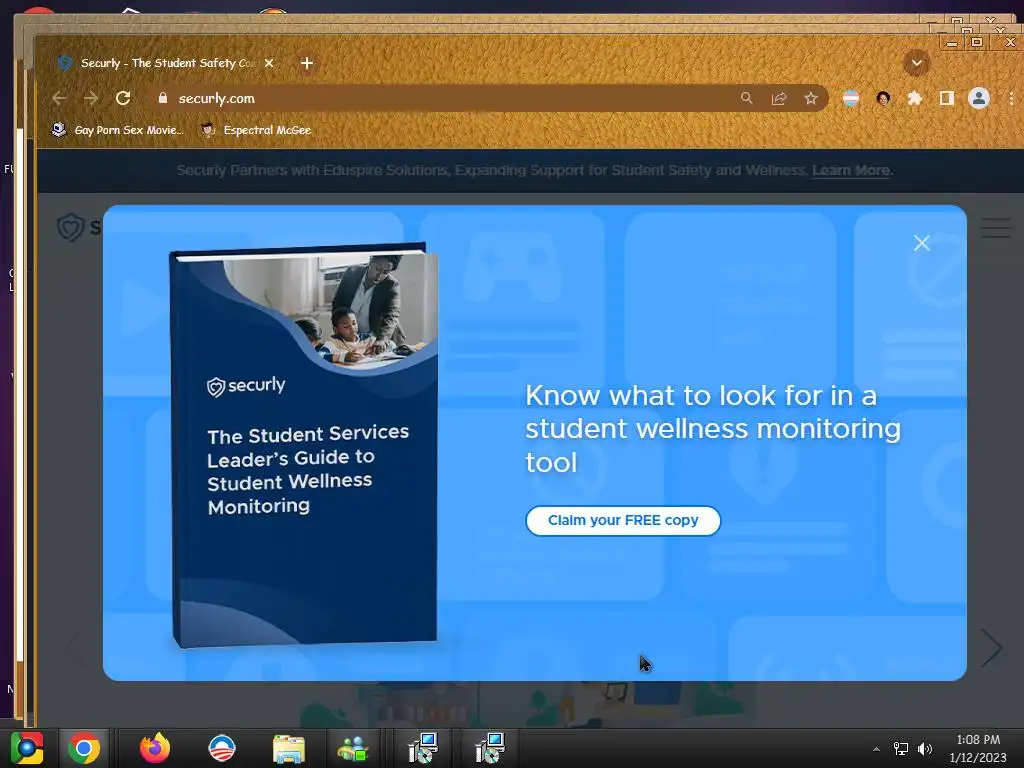Open the clock showing 1:08 PM
1024x768 pixels.
coord(978,748)
